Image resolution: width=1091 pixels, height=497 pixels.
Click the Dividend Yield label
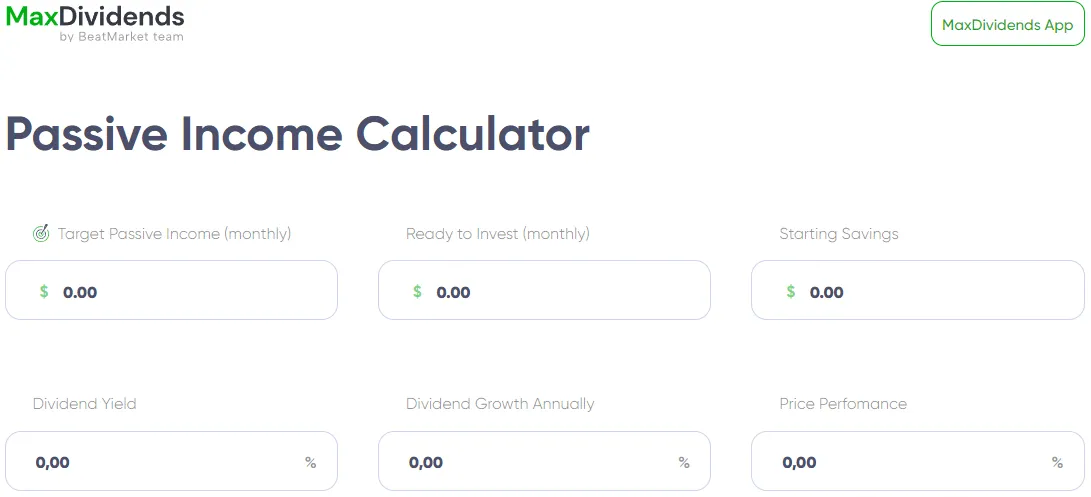(85, 404)
